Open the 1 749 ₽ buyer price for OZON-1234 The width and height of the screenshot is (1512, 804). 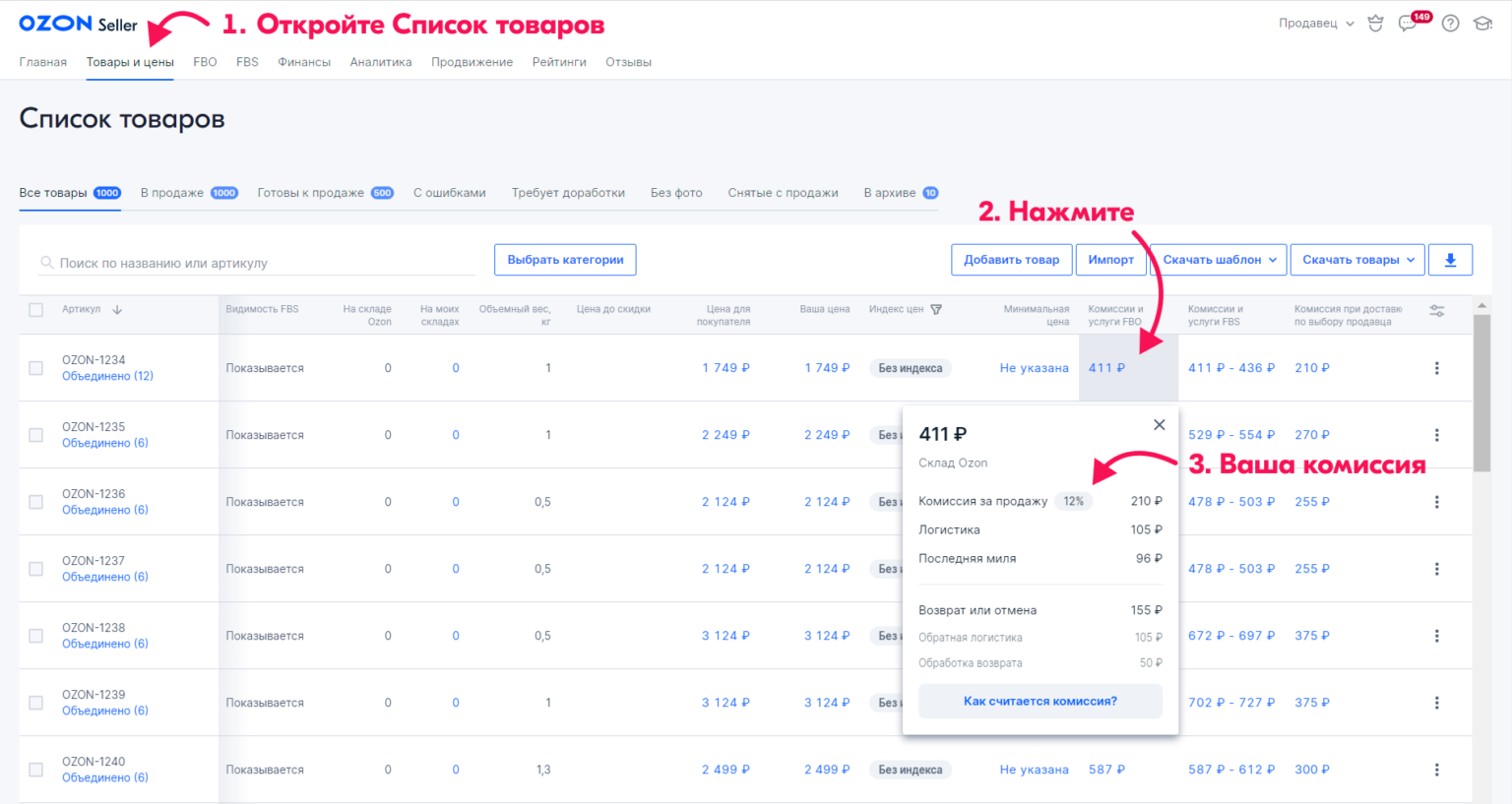(725, 368)
